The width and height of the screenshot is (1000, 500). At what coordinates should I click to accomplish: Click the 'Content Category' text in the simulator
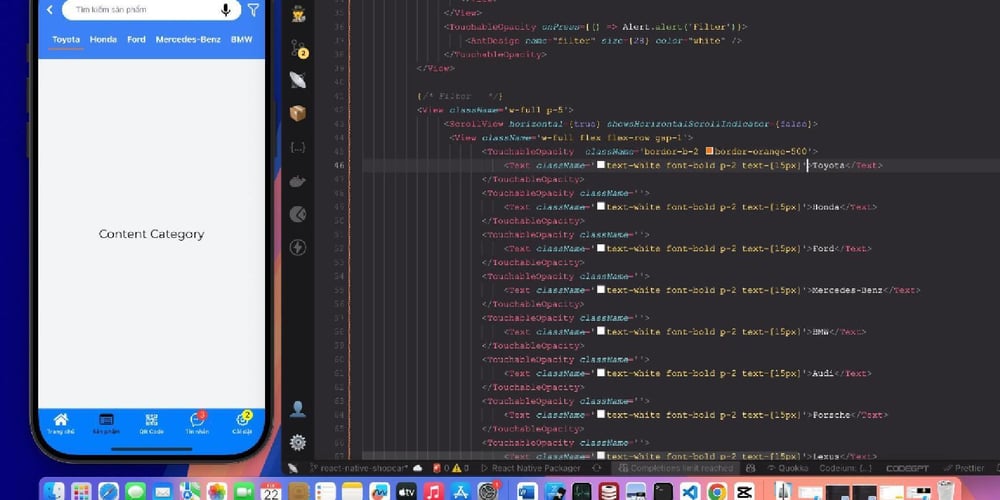point(151,234)
